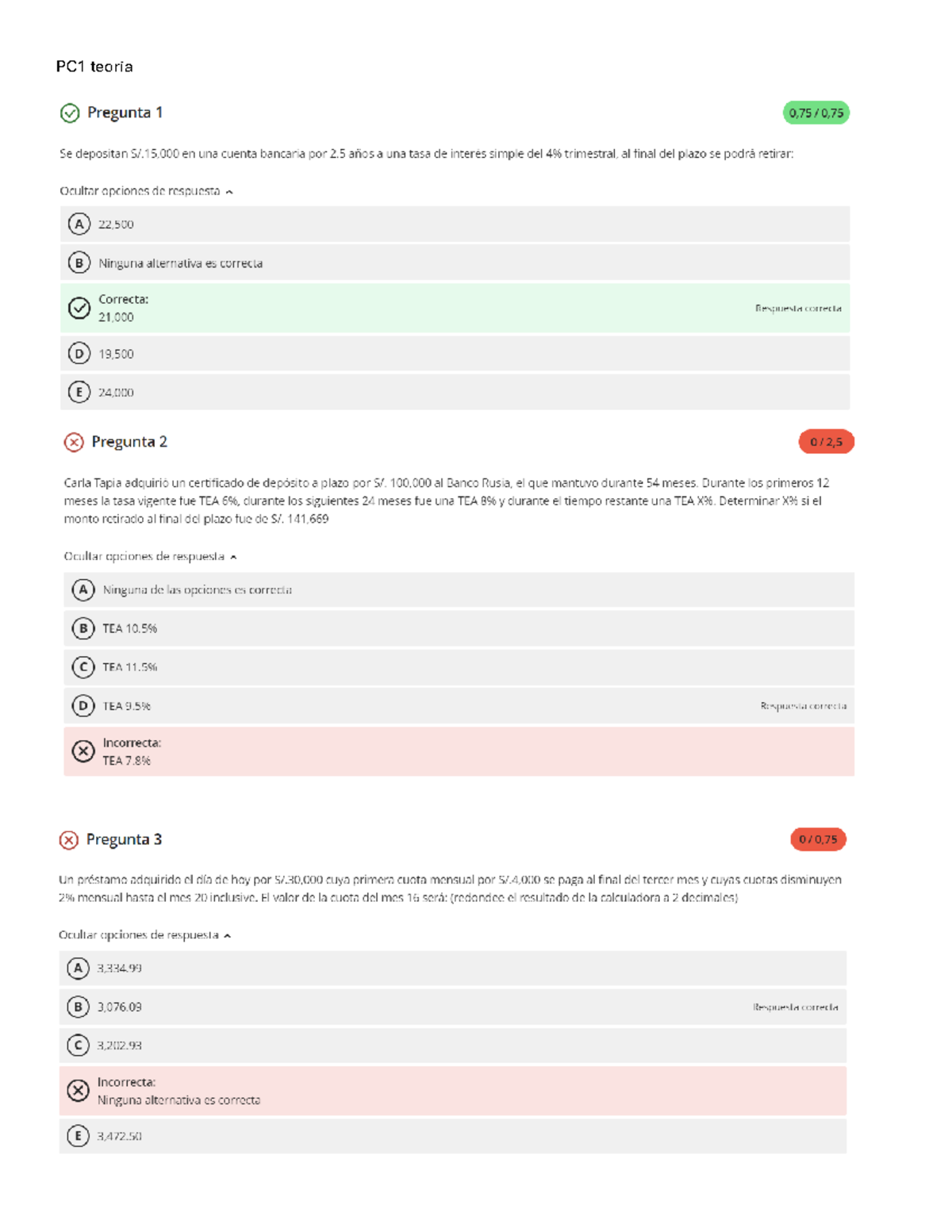Select option E with value 3,472.50
The height and width of the screenshot is (1232, 952).
(78, 1136)
